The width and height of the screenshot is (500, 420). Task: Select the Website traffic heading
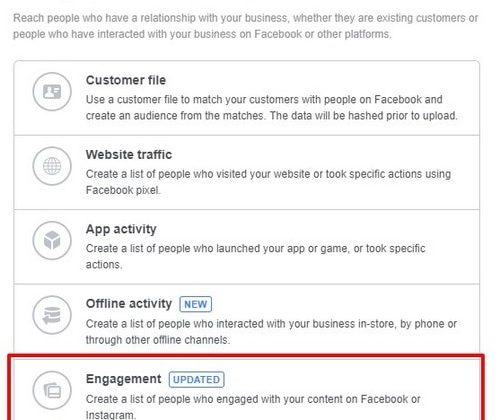(129, 155)
